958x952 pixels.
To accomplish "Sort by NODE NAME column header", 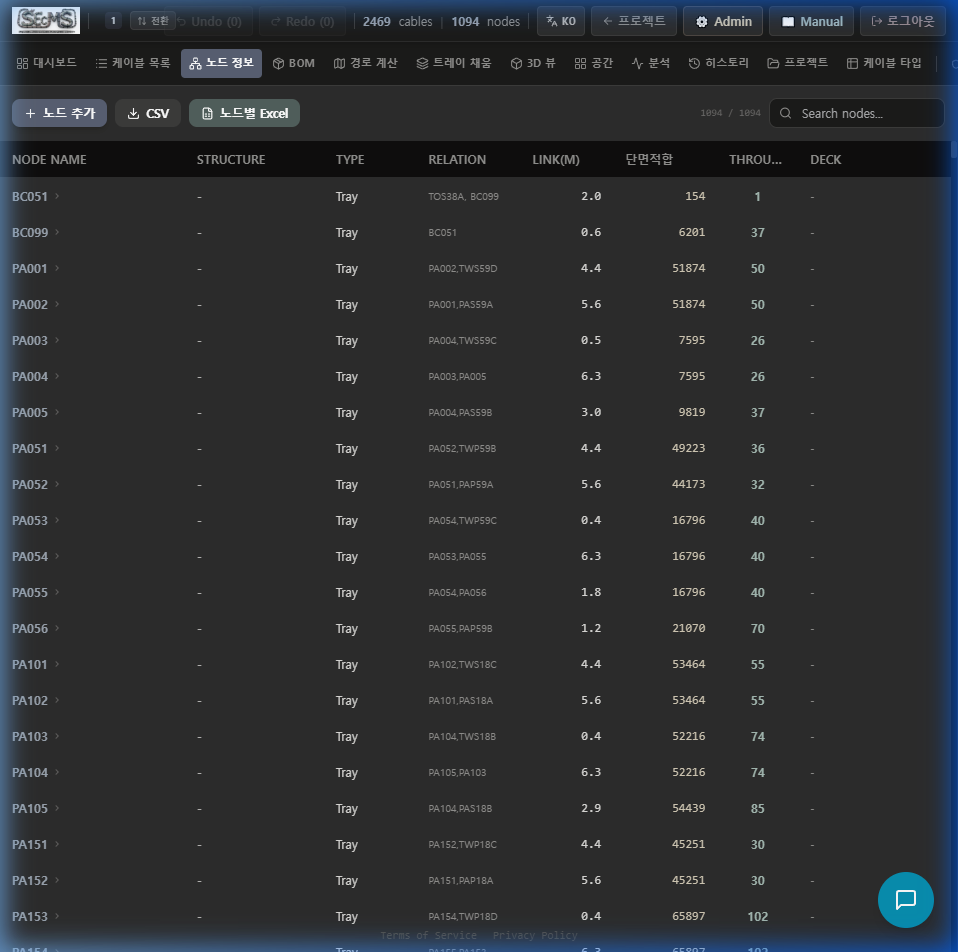I will click(49, 159).
